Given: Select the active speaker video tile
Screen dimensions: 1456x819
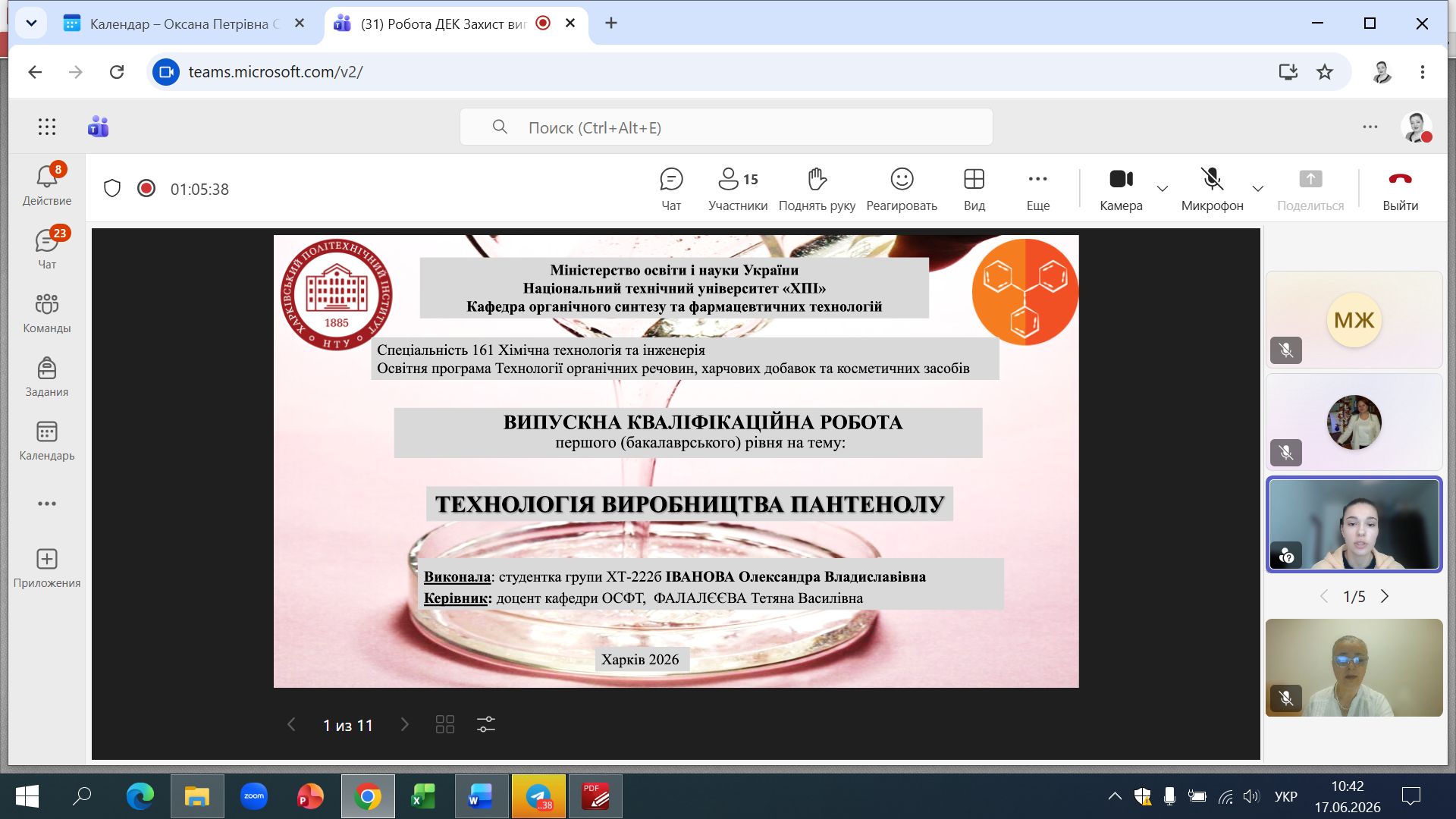Looking at the screenshot, I should tap(1354, 524).
